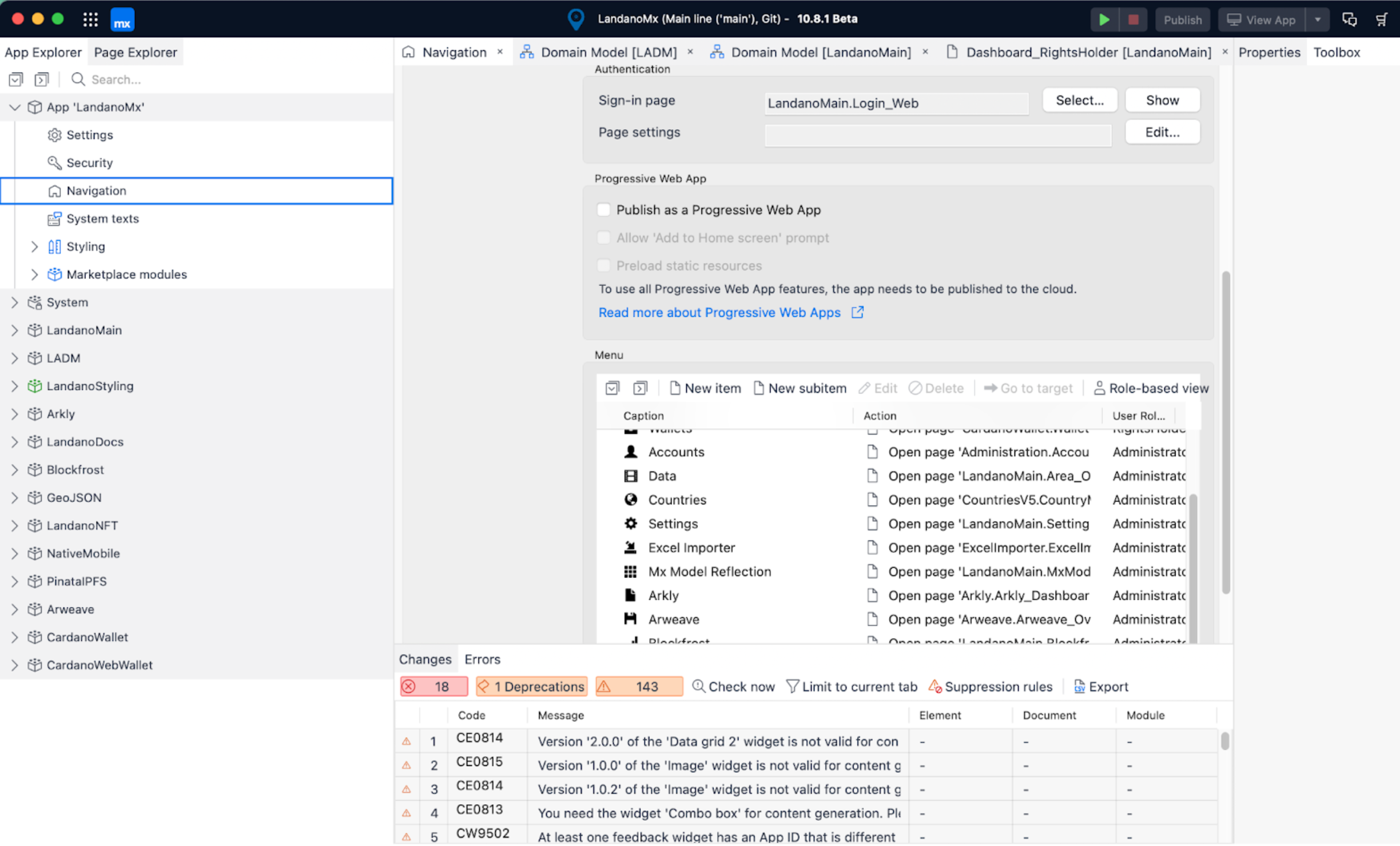The width and height of the screenshot is (1400, 846).
Task: Toggle the 143 warnings filter
Action: click(639, 687)
